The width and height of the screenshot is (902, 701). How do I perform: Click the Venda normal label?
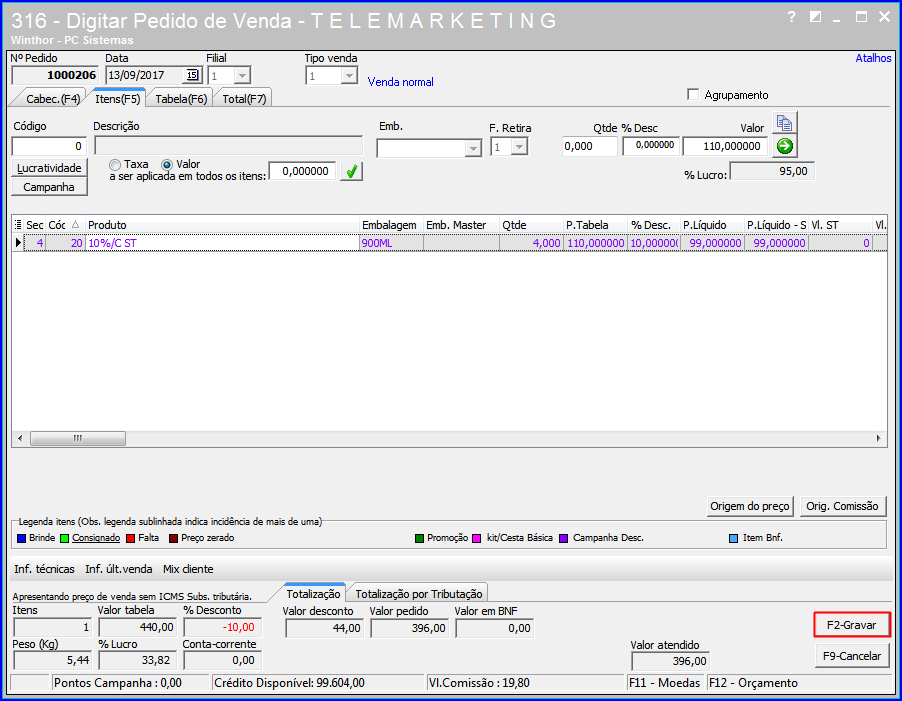[400, 82]
